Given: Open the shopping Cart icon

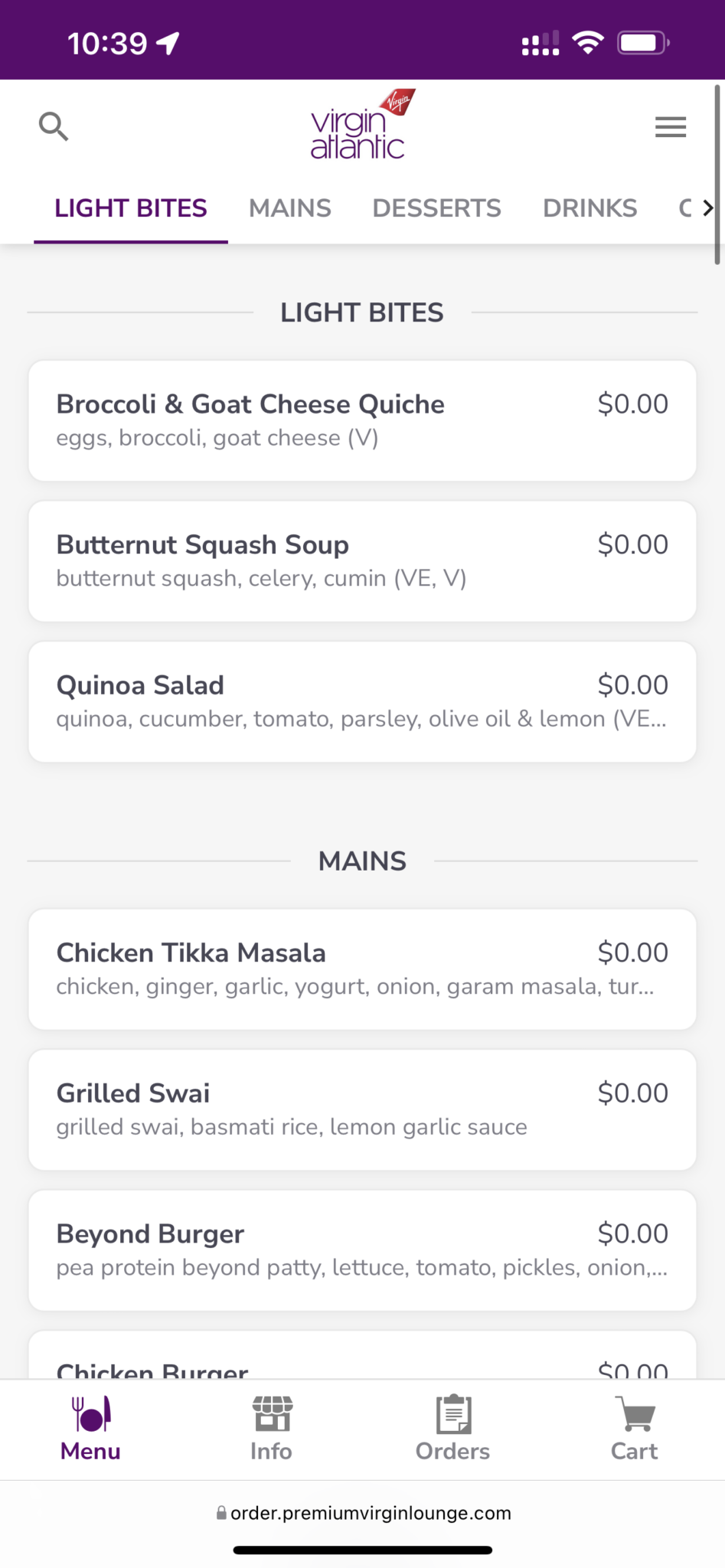Looking at the screenshot, I should click(x=635, y=1414).
